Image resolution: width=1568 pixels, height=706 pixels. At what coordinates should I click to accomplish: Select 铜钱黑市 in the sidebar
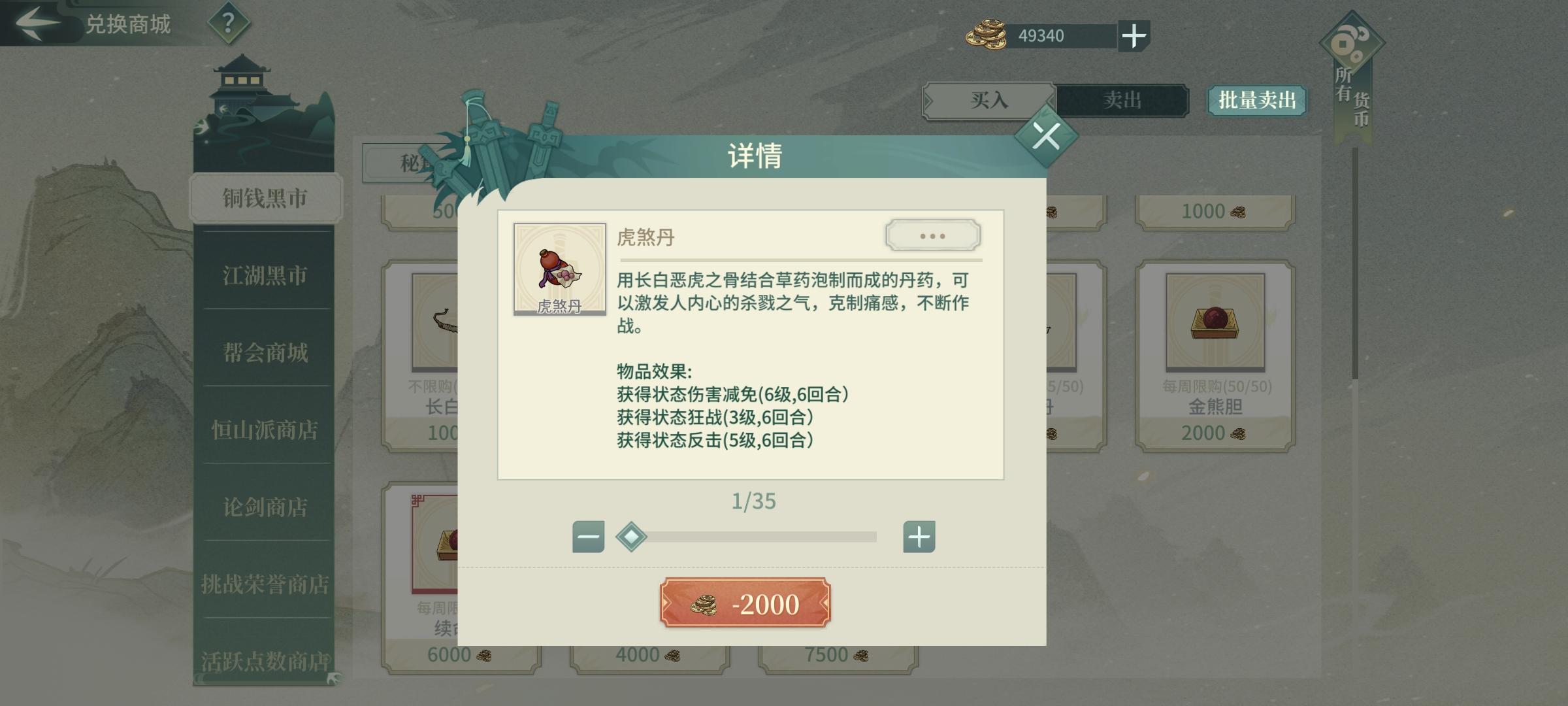click(265, 198)
